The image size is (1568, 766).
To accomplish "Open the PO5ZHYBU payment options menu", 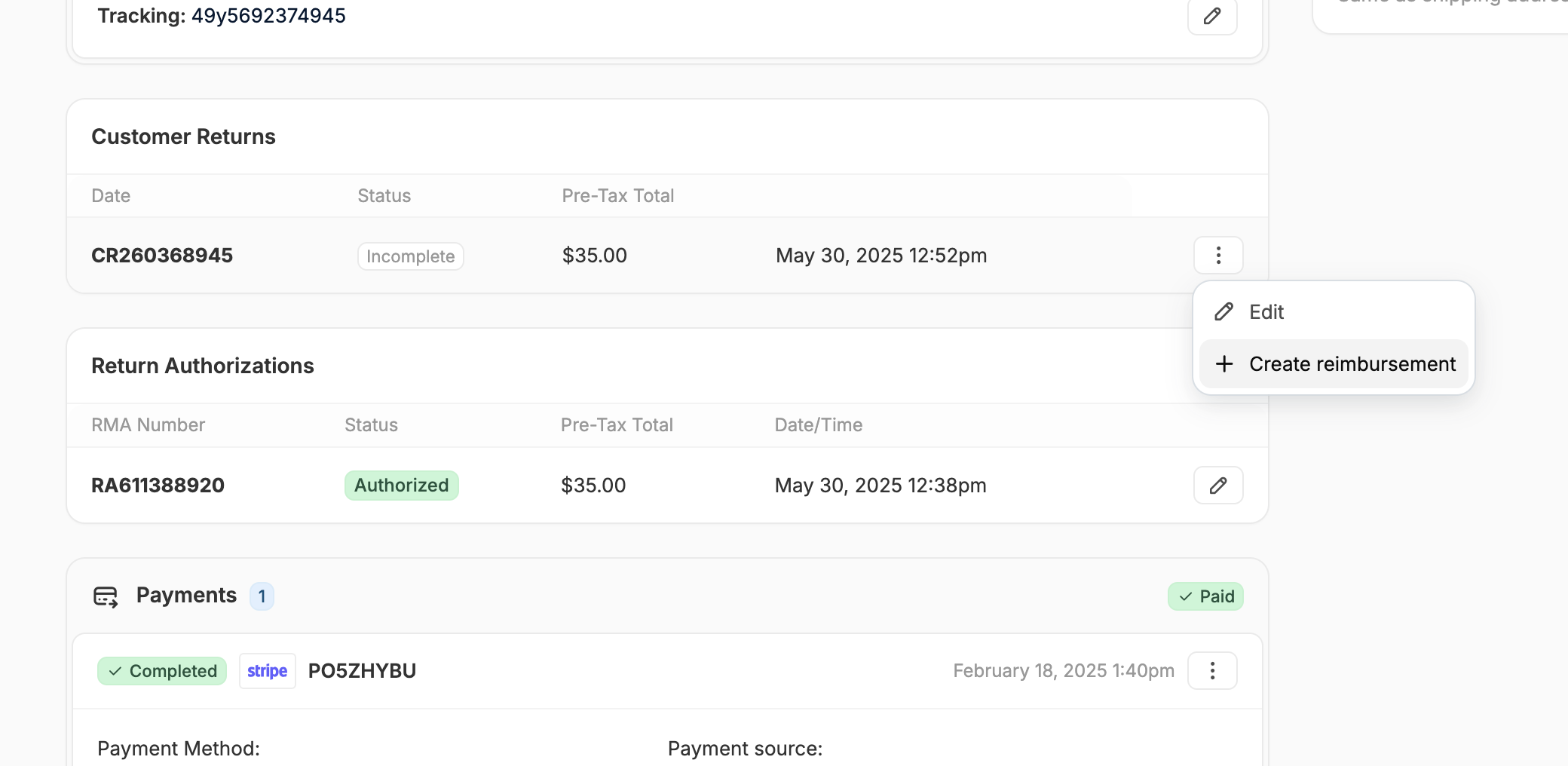I will pyautogui.click(x=1212, y=671).
